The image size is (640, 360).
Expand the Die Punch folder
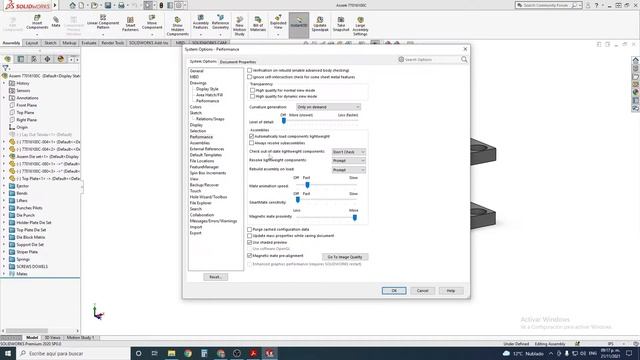(4, 215)
